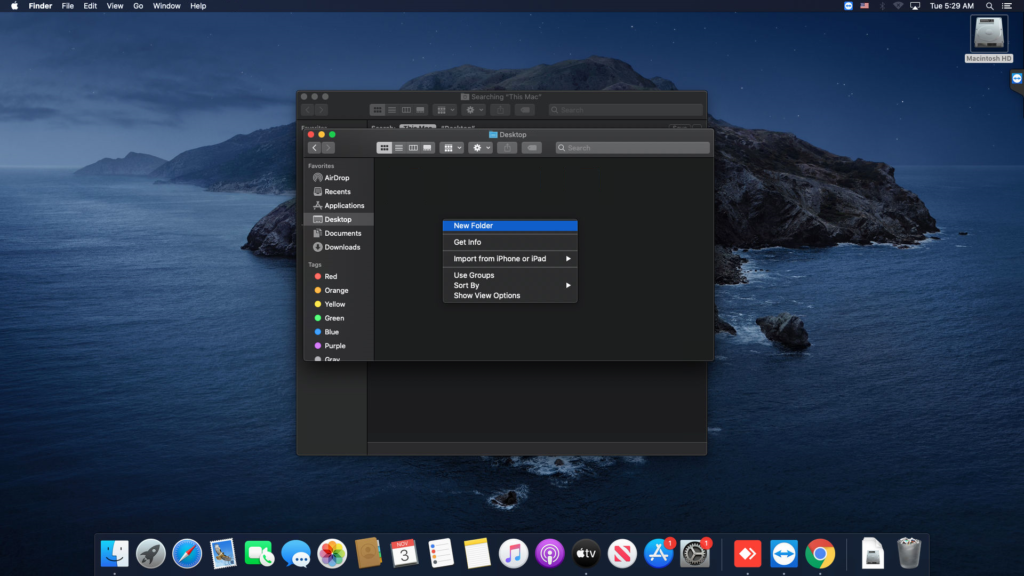Image resolution: width=1024 pixels, height=576 pixels.
Task: Click the Share icon in Finder toolbar
Action: (x=508, y=147)
